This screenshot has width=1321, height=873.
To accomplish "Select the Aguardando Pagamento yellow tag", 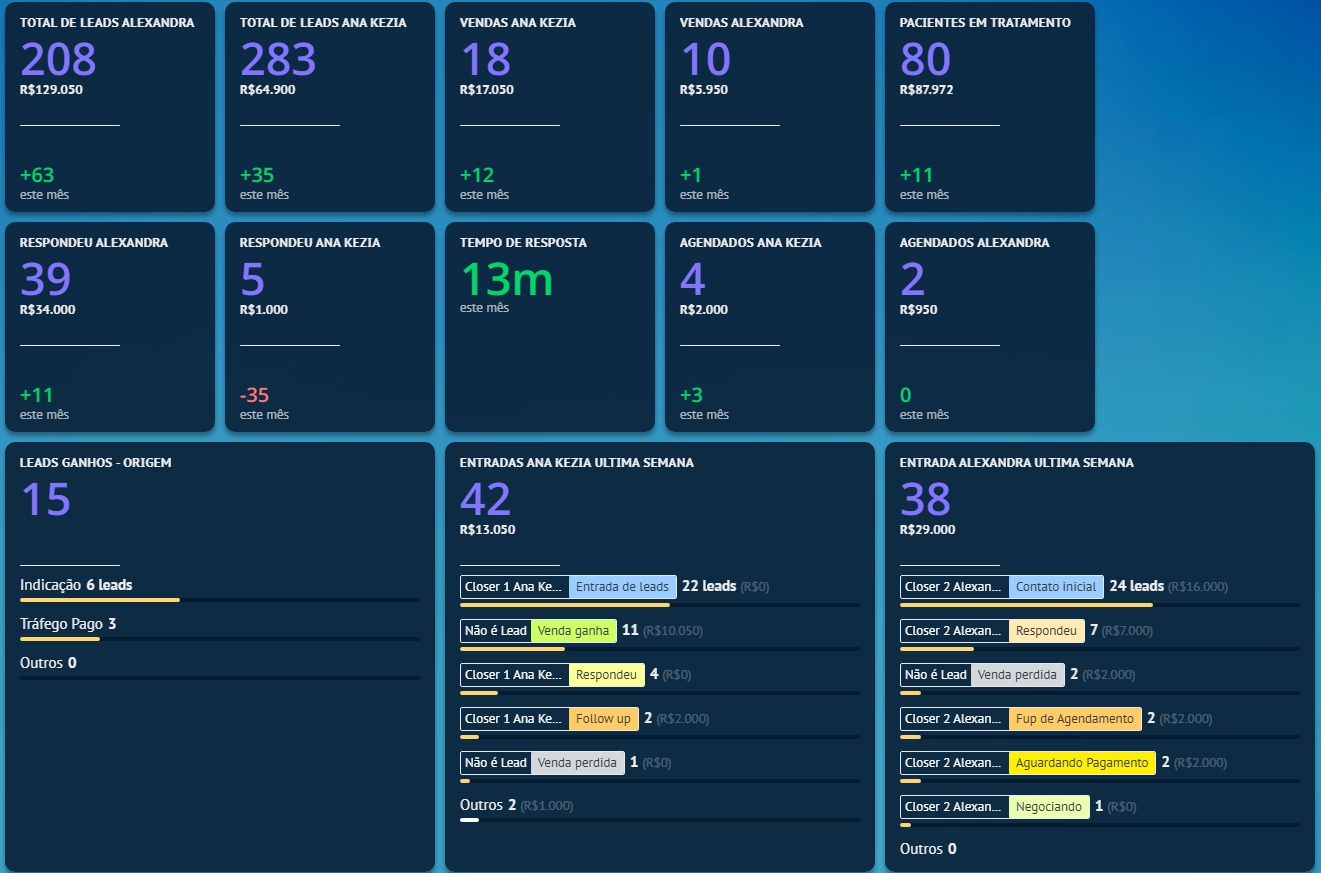I will pos(1081,763).
